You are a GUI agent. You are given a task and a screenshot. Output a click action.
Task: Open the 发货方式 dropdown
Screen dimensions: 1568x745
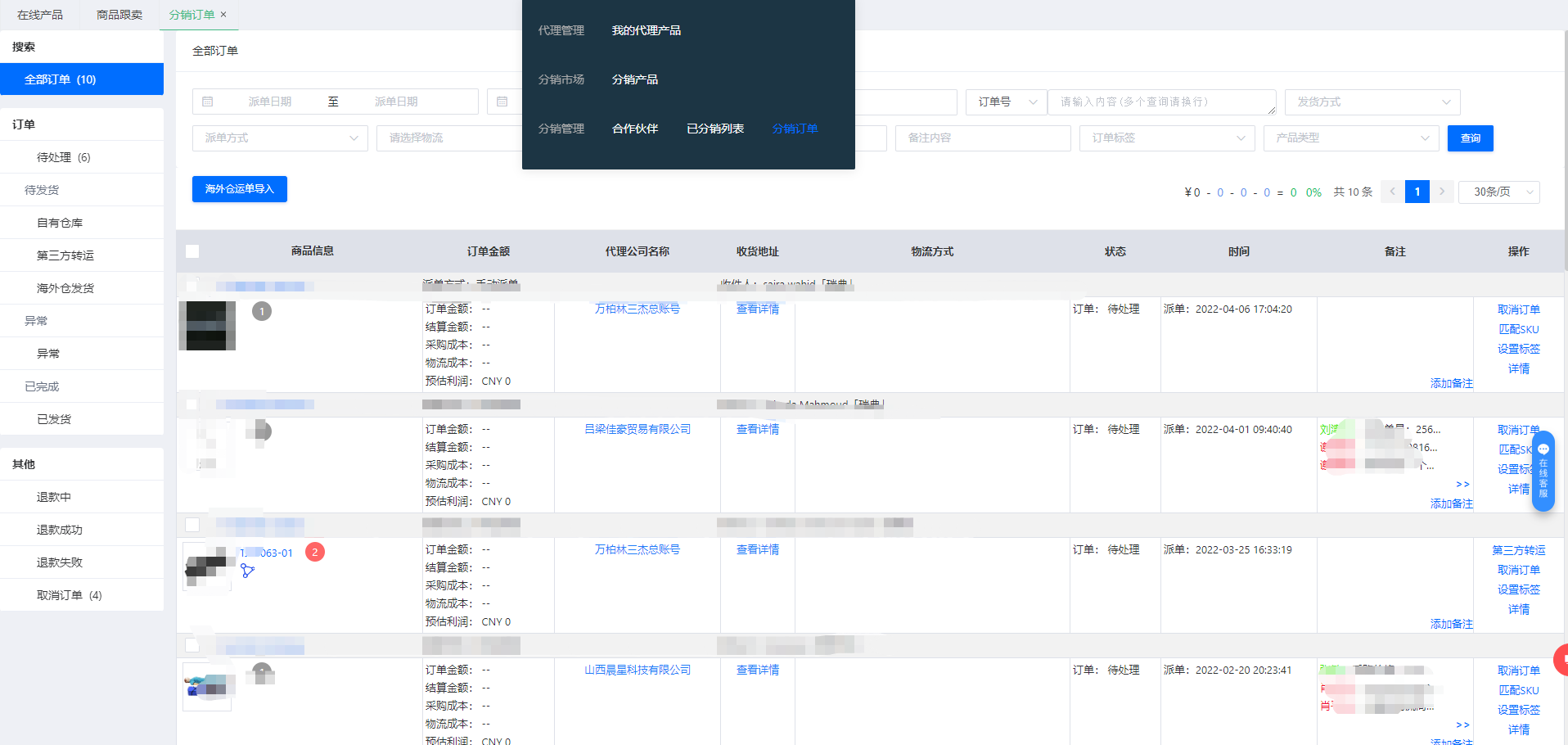click(x=1372, y=102)
